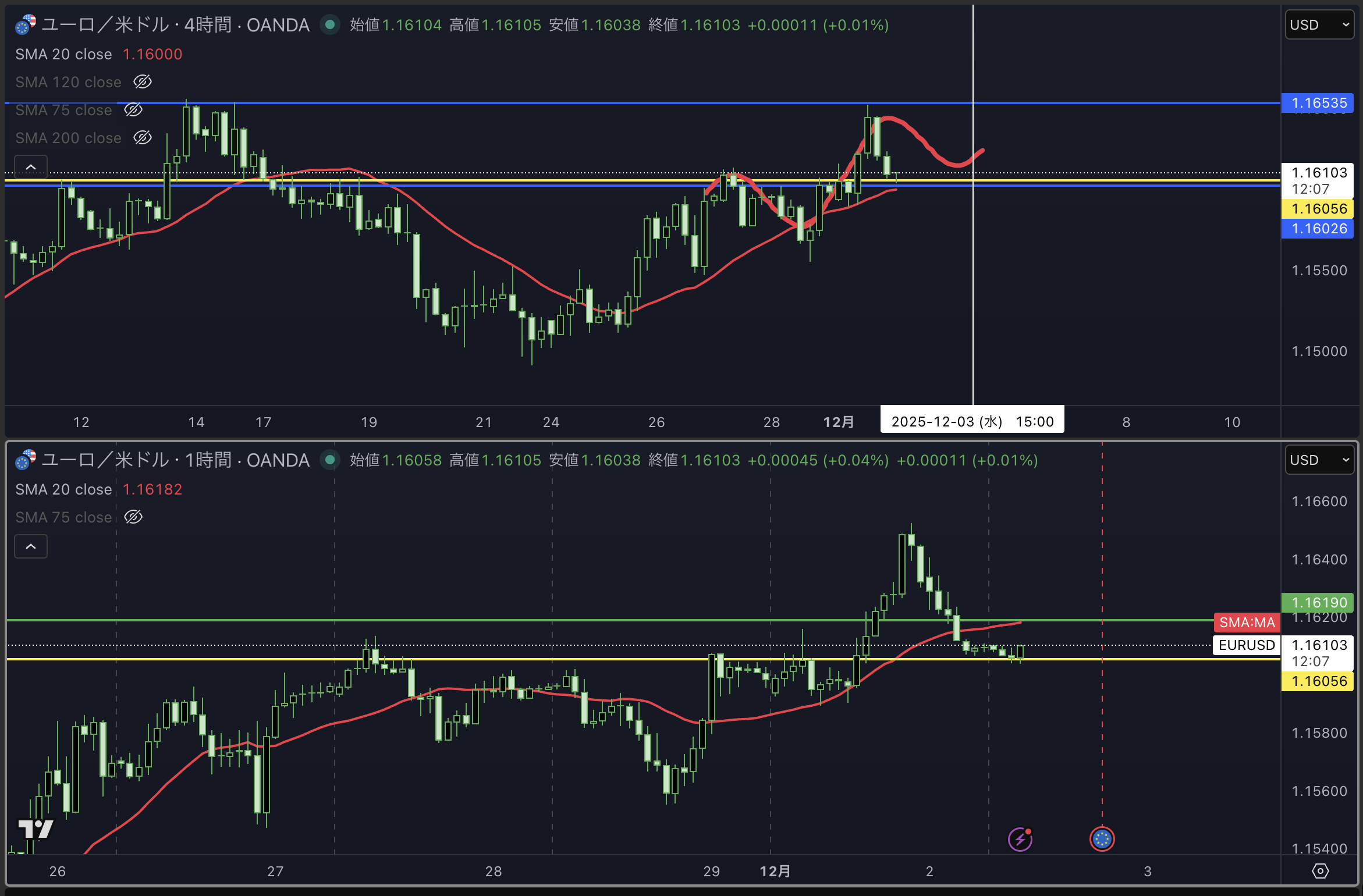Screen dimensions: 1363x896
Task: Click the EUR/USD flag icon on the 4-hour chart
Action: pyautogui.click(x=25, y=25)
